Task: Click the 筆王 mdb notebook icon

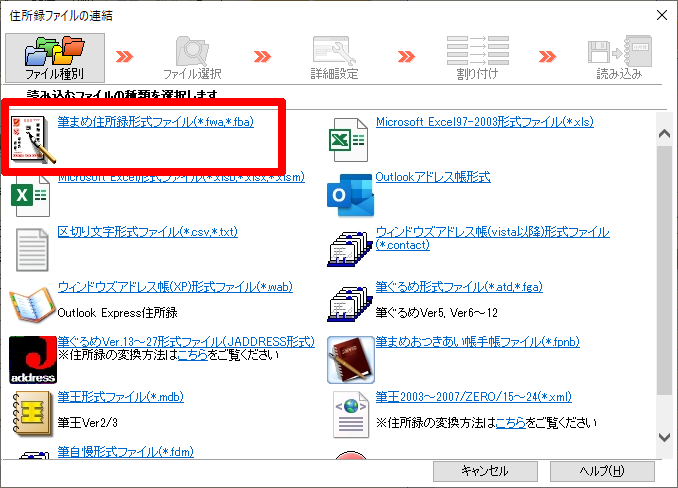Action: [31, 413]
